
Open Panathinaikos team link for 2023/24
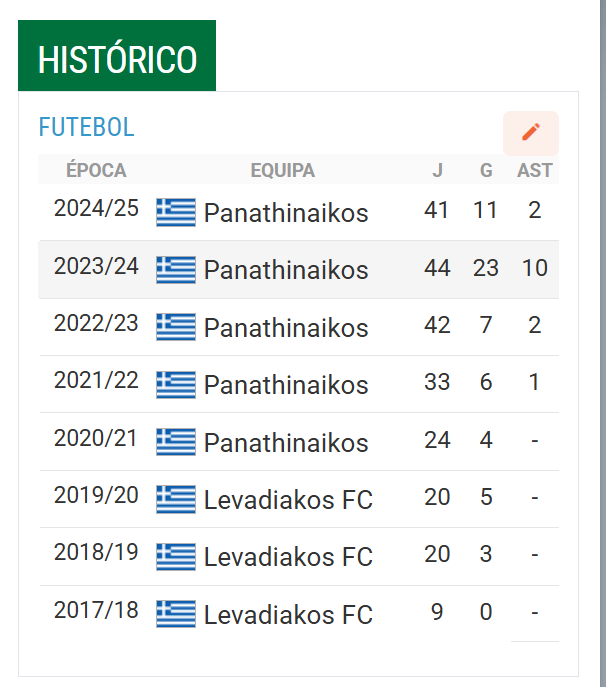[286, 270]
